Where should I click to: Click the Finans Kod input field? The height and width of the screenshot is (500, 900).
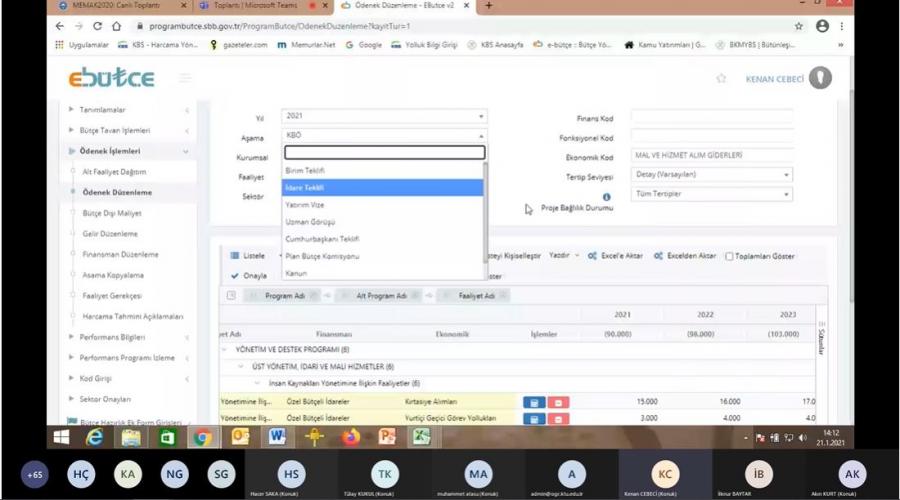click(711, 117)
